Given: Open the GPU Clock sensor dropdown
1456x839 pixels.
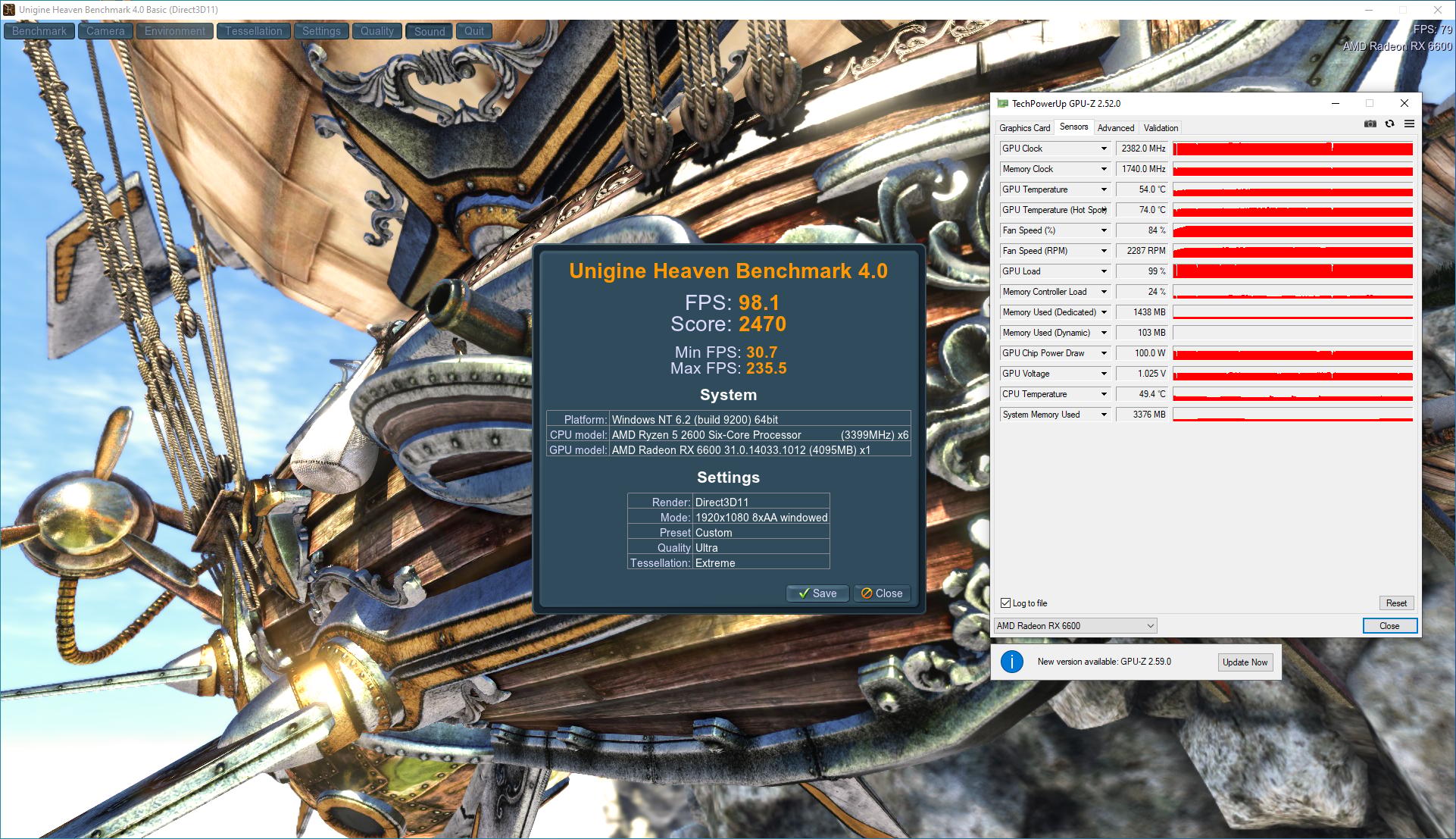Looking at the screenshot, I should (1104, 149).
